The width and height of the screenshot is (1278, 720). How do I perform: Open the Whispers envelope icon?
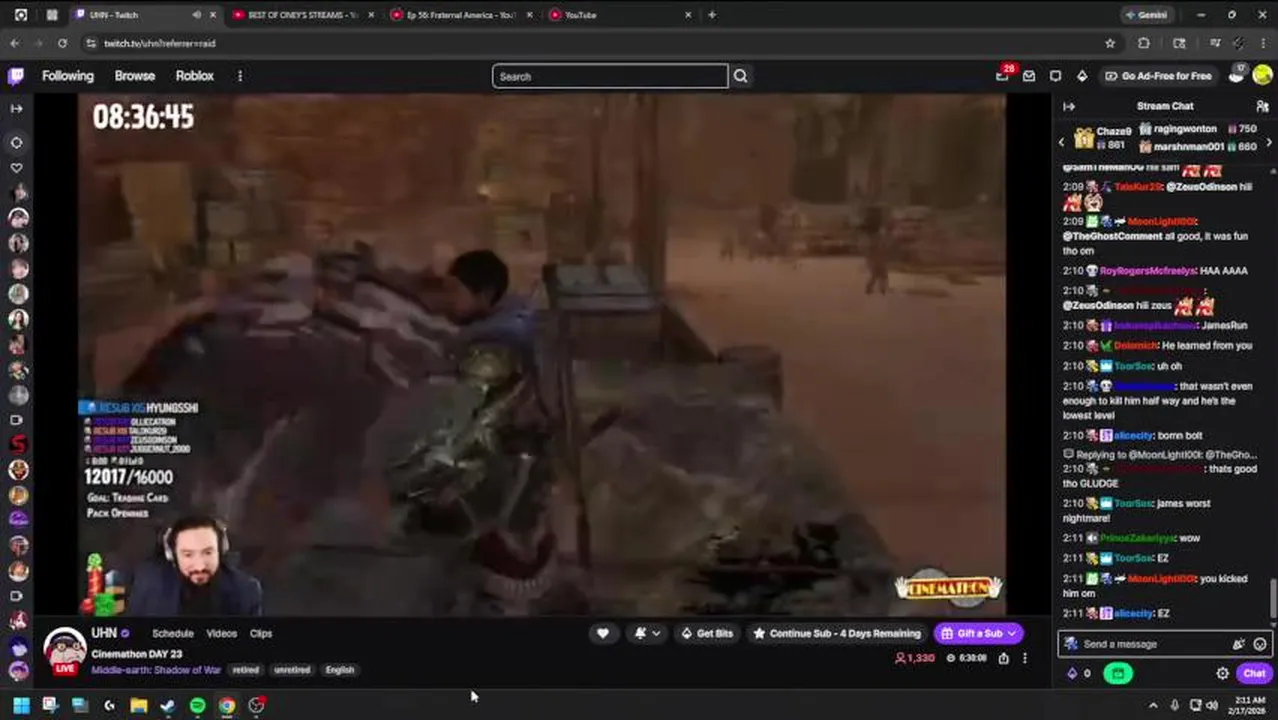point(1029,76)
